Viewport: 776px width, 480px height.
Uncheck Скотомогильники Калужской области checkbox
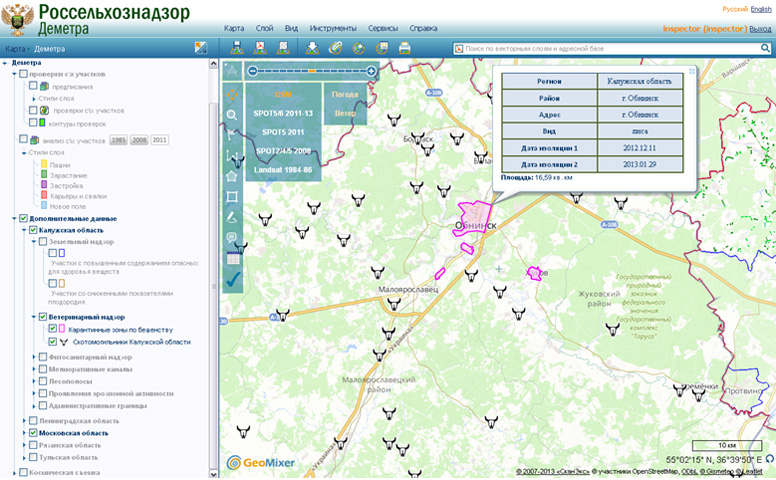pyautogui.click(x=52, y=341)
